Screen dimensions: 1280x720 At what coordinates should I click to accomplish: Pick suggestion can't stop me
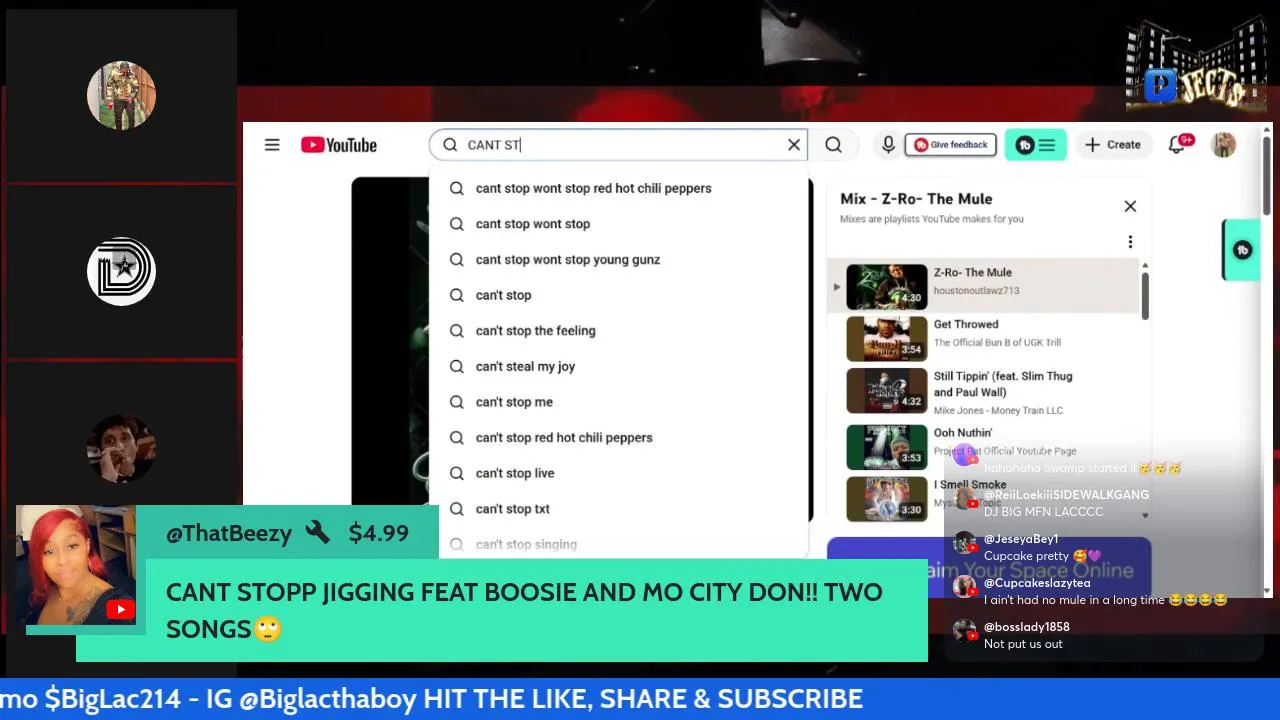click(x=618, y=402)
